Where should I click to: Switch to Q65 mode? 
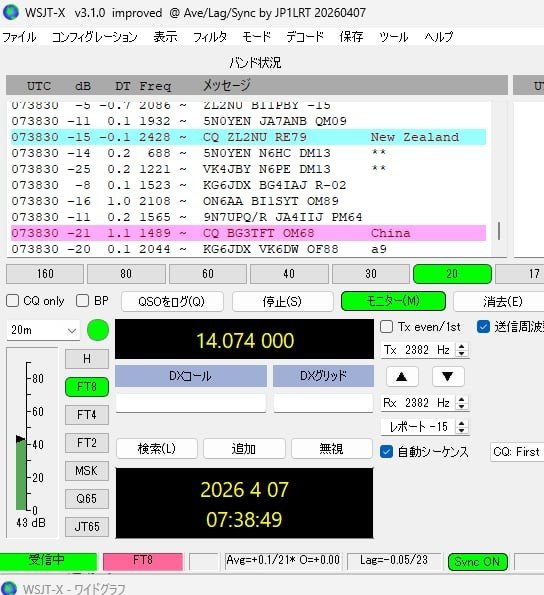pos(87,499)
